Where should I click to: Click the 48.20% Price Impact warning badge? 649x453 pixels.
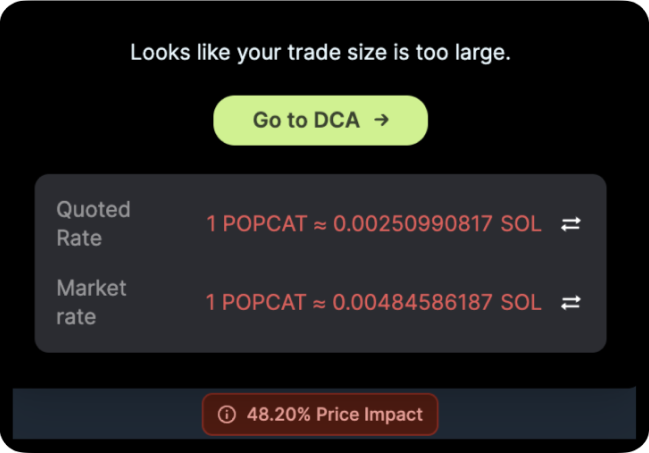pyautogui.click(x=320, y=414)
